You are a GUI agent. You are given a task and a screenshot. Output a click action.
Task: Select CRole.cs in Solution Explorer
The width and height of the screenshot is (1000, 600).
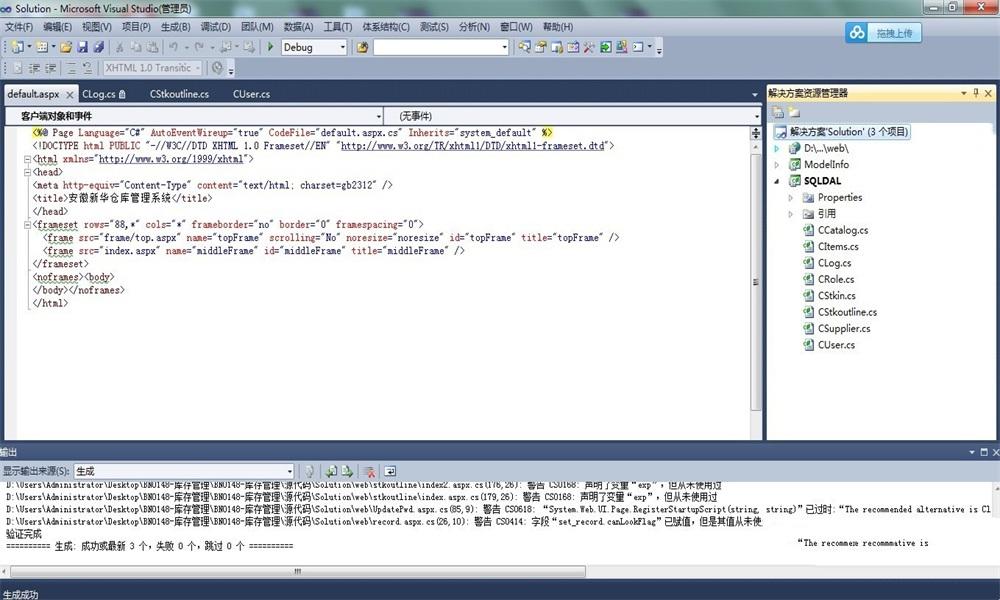pyautogui.click(x=835, y=279)
